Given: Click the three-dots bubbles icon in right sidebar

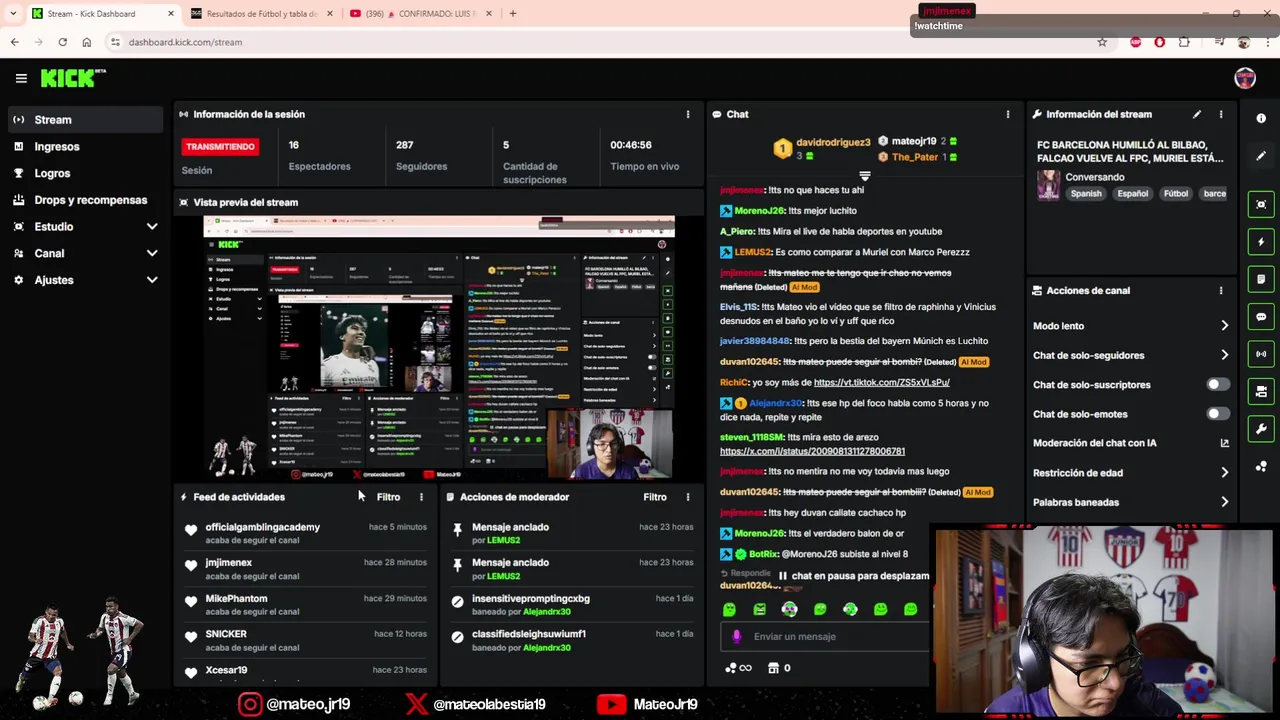Looking at the screenshot, I should 1261,466.
